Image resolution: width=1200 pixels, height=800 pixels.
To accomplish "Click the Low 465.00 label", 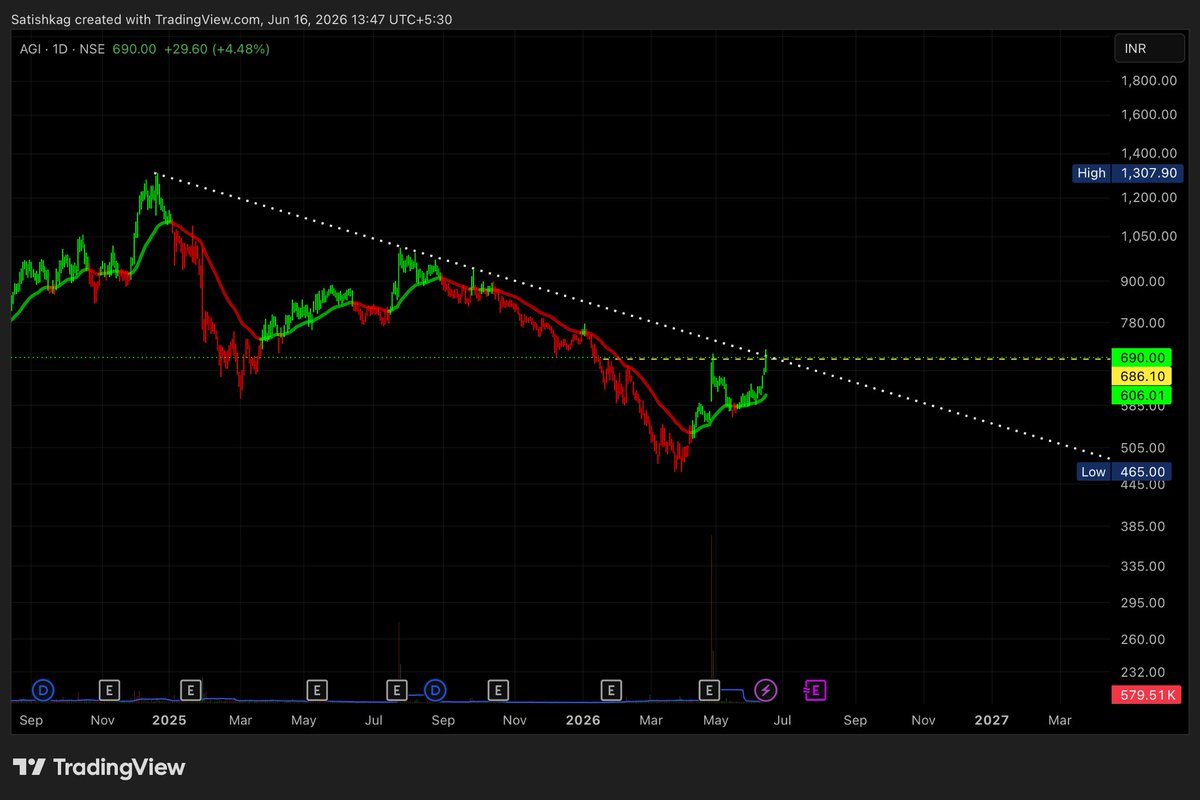I will click(x=1124, y=471).
